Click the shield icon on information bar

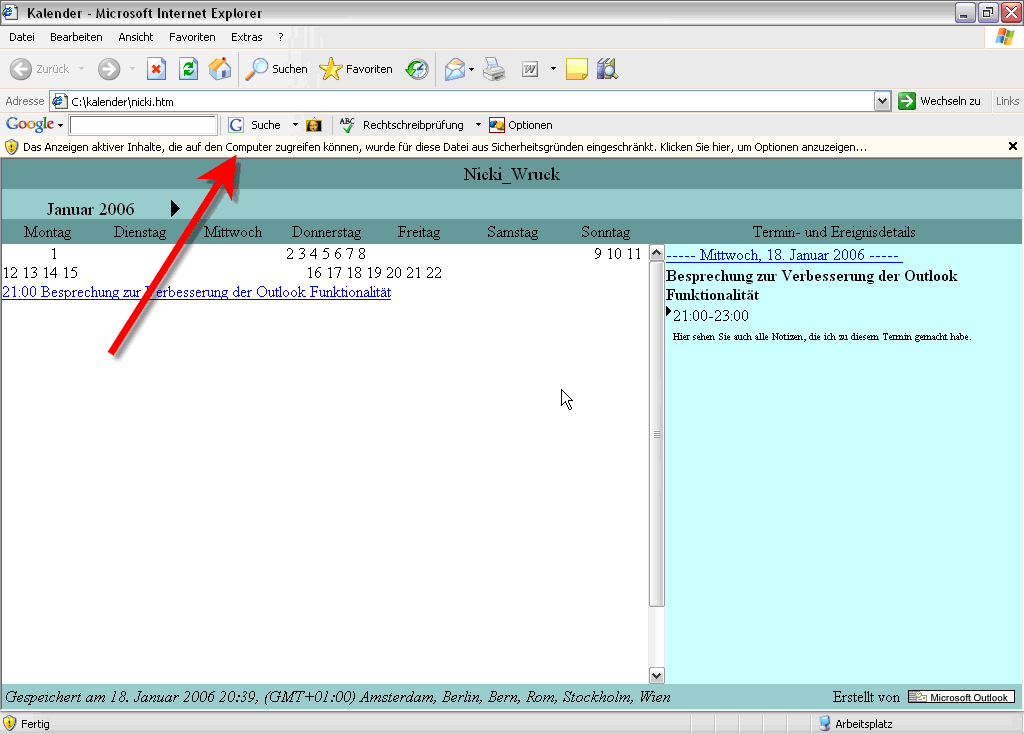click(11, 147)
